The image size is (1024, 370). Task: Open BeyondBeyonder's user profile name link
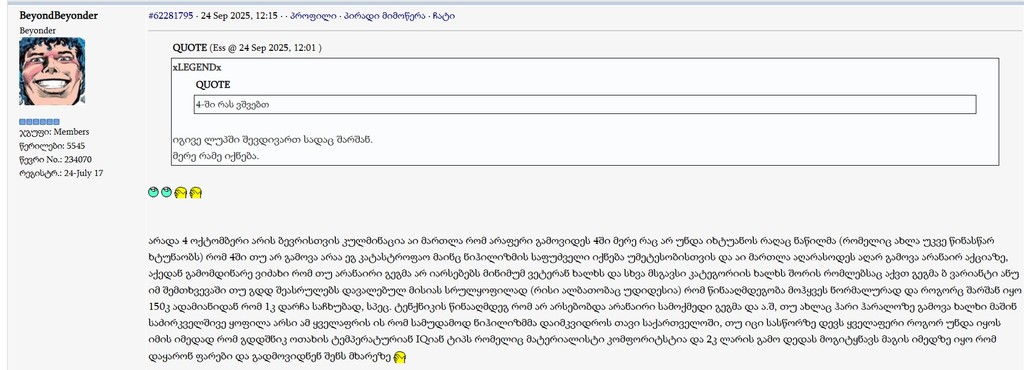(59, 16)
